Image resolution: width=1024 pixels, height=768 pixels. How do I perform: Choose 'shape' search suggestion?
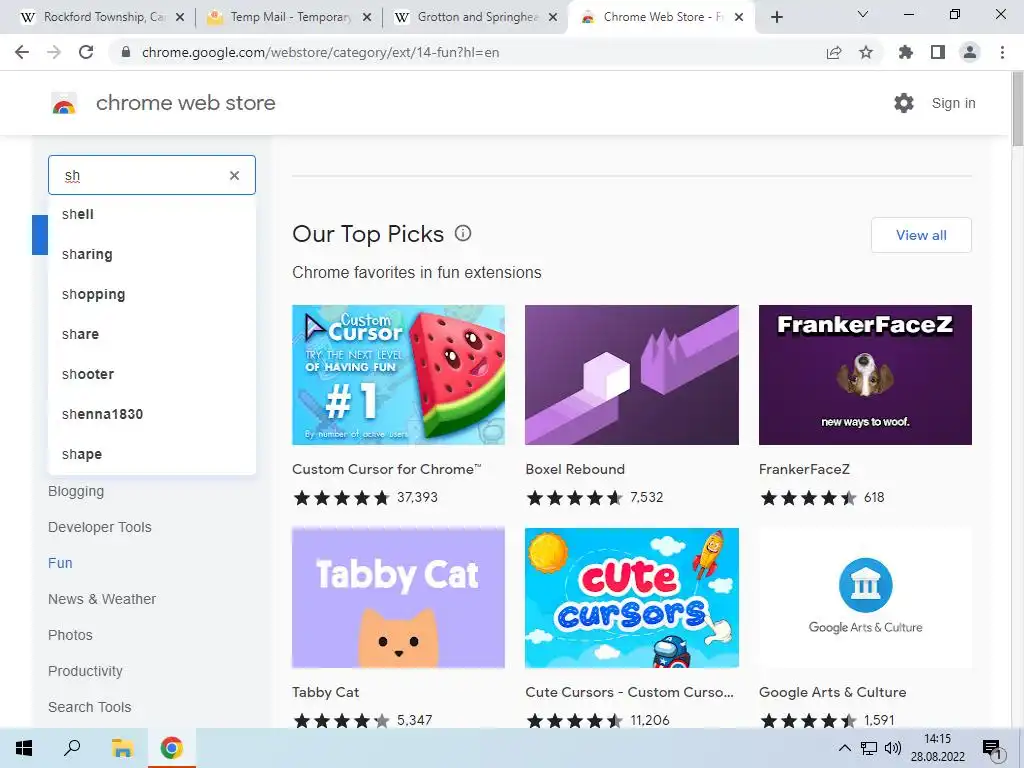click(x=152, y=454)
